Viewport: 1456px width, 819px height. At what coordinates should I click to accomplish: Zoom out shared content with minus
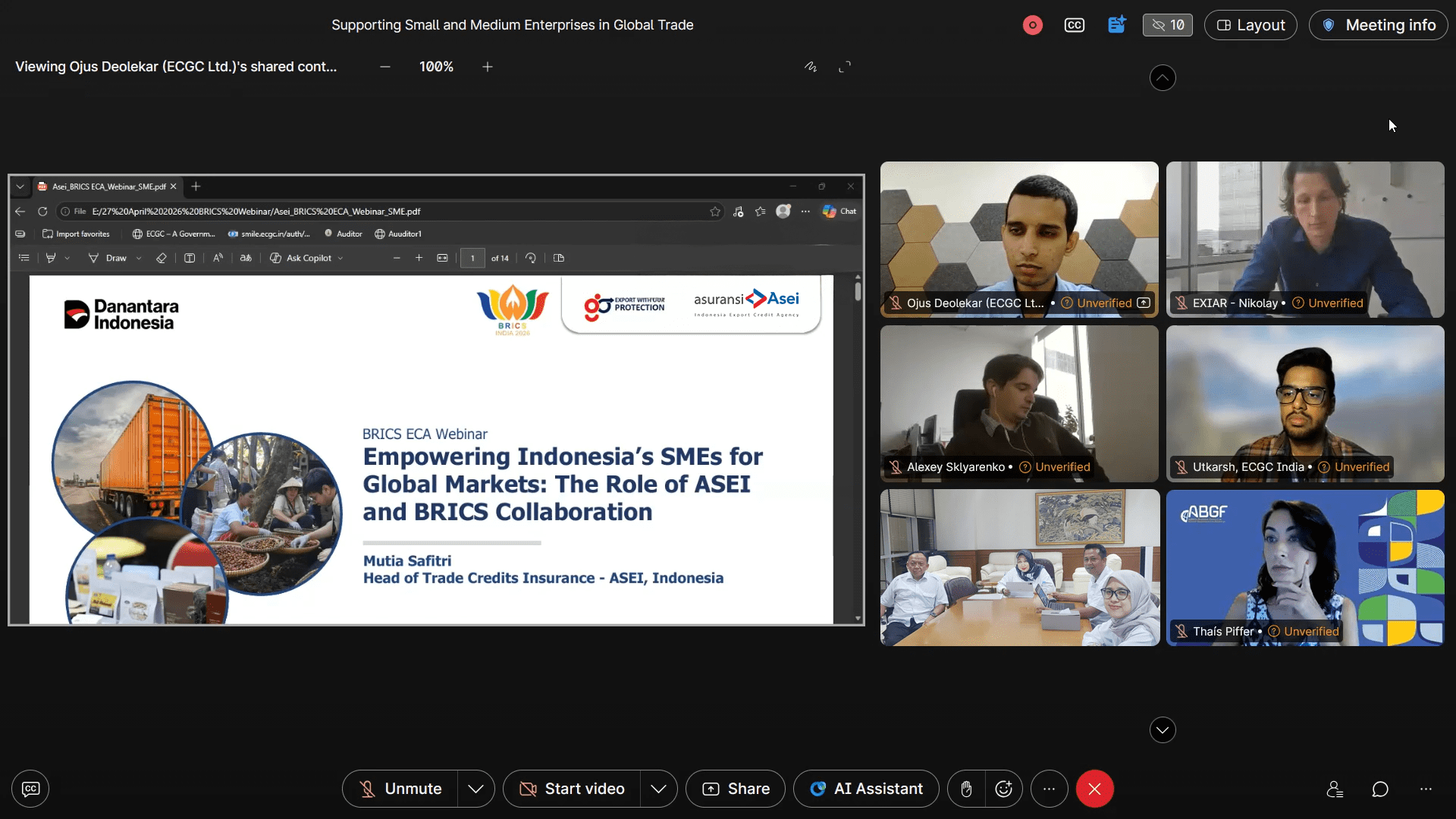pyautogui.click(x=385, y=67)
